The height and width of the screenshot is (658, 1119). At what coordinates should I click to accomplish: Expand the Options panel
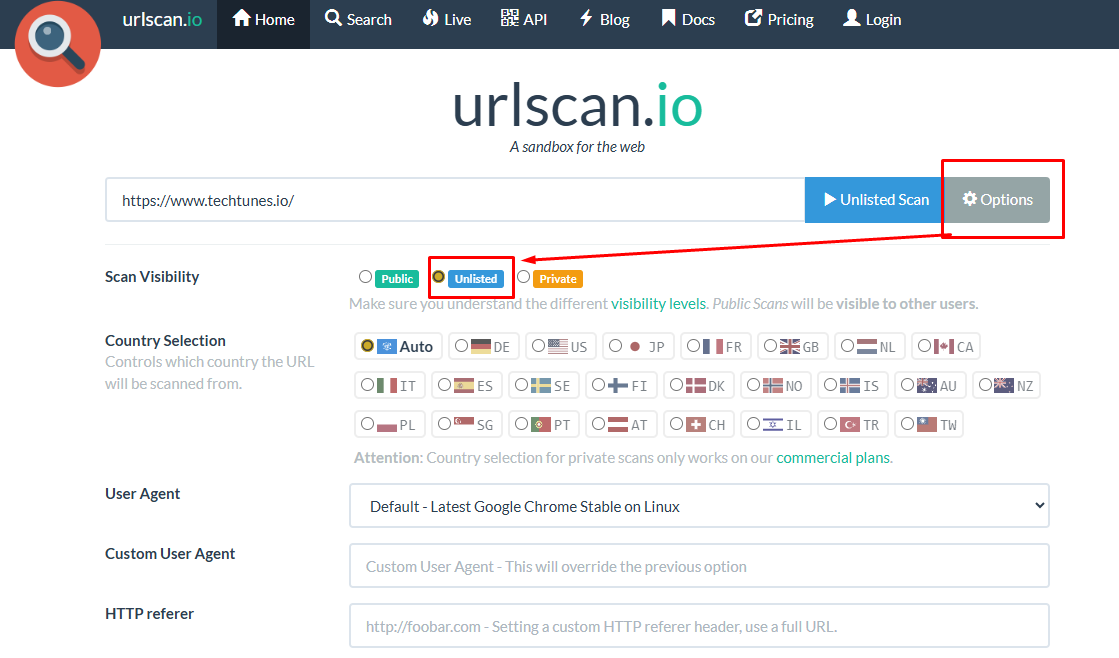(x=997, y=199)
